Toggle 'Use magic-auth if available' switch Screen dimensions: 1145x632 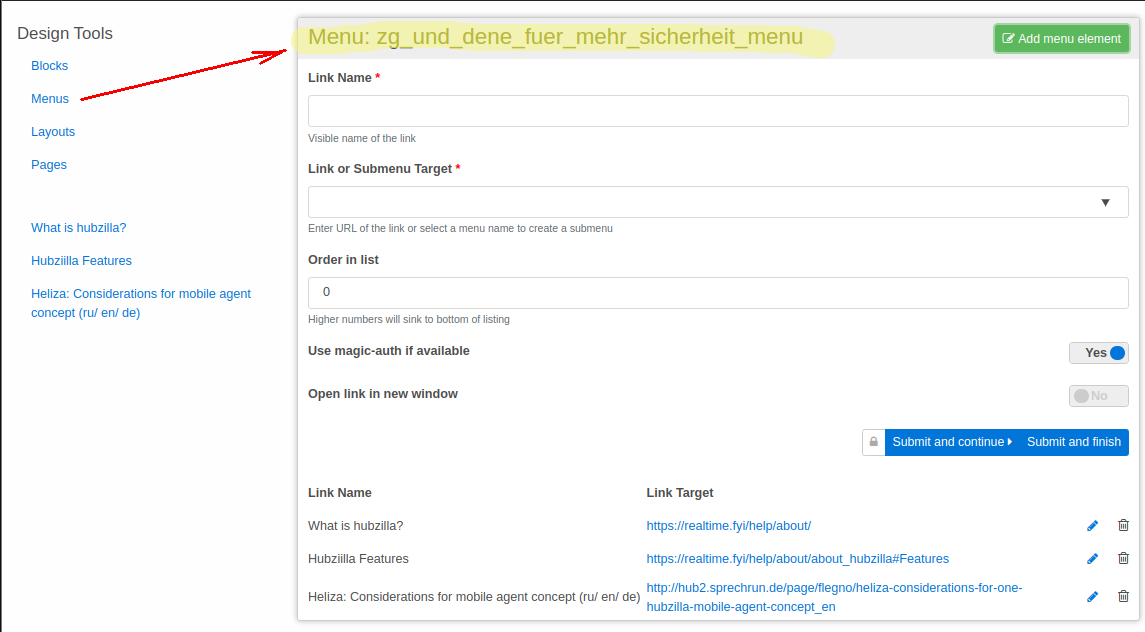click(1098, 353)
